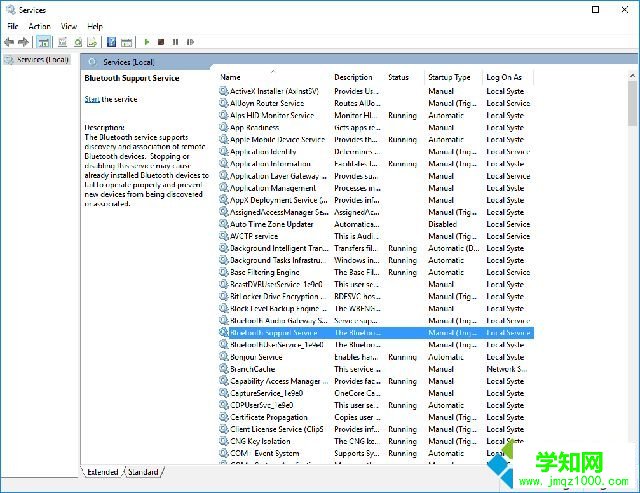640x493 pixels.
Task: Click the gear icon of Application Information
Action: point(224,163)
